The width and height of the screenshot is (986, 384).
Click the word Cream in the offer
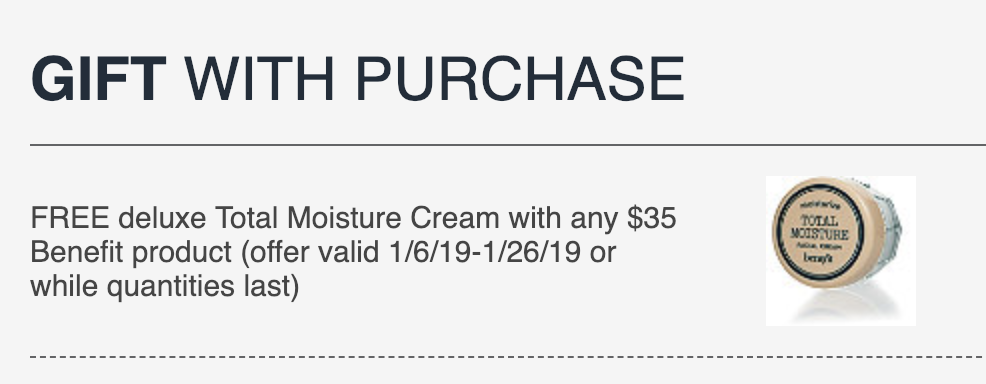point(455,218)
